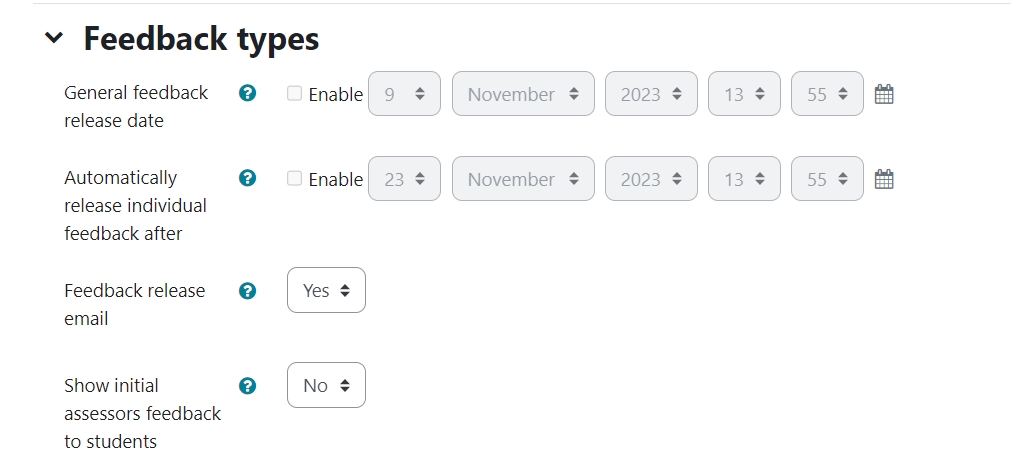Enable General feedback release date checkbox
1011x475 pixels.
(x=295, y=93)
